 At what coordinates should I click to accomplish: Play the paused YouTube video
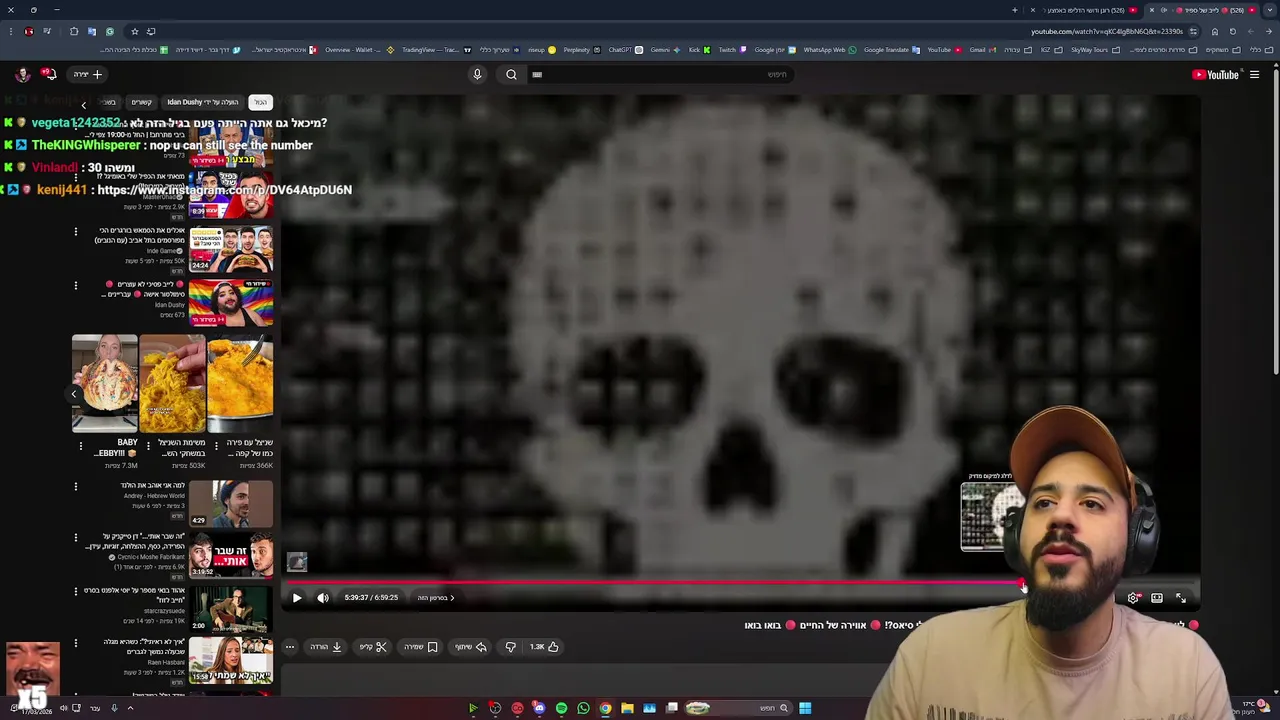click(x=296, y=598)
